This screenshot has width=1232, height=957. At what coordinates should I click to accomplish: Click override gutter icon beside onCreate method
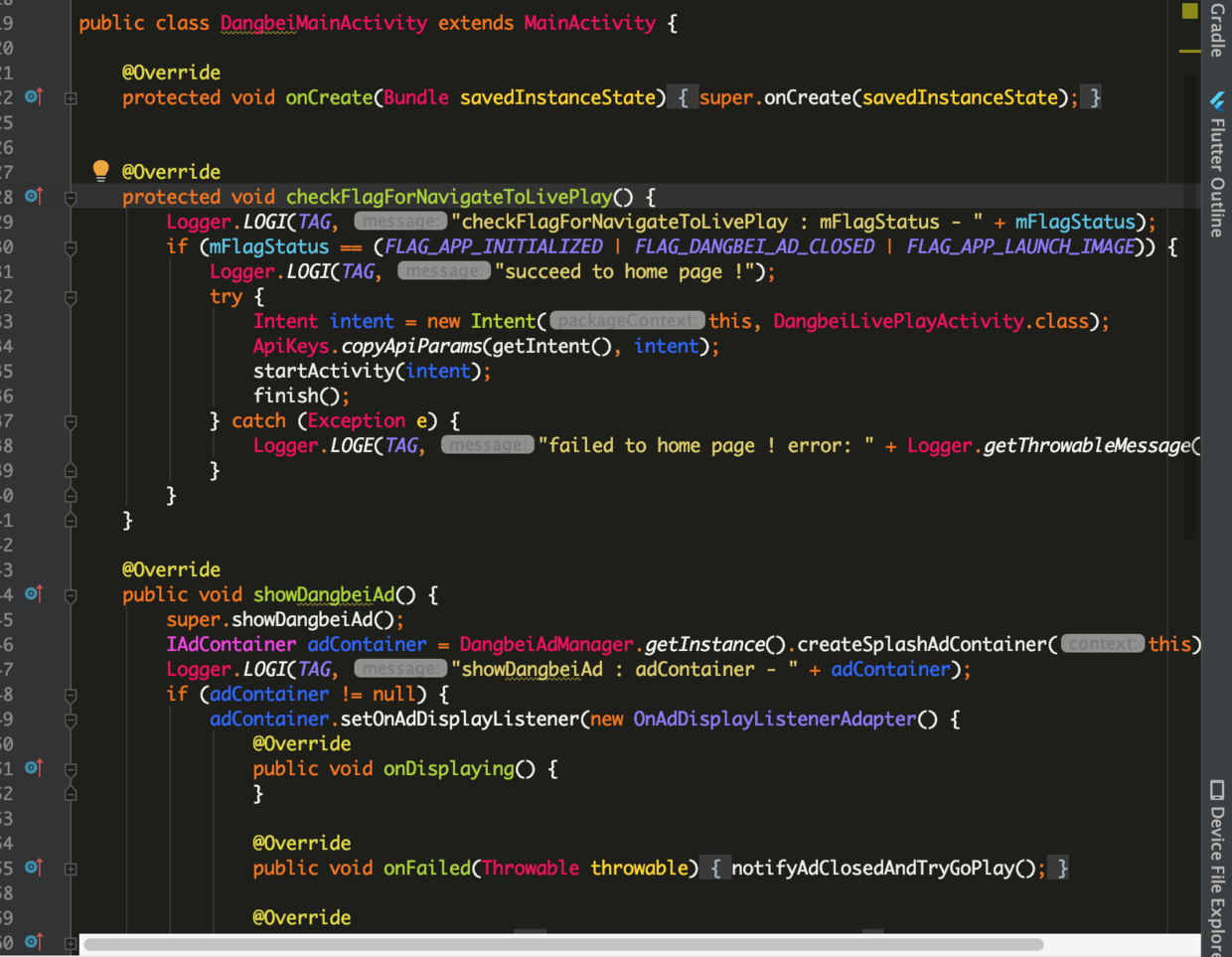point(34,96)
